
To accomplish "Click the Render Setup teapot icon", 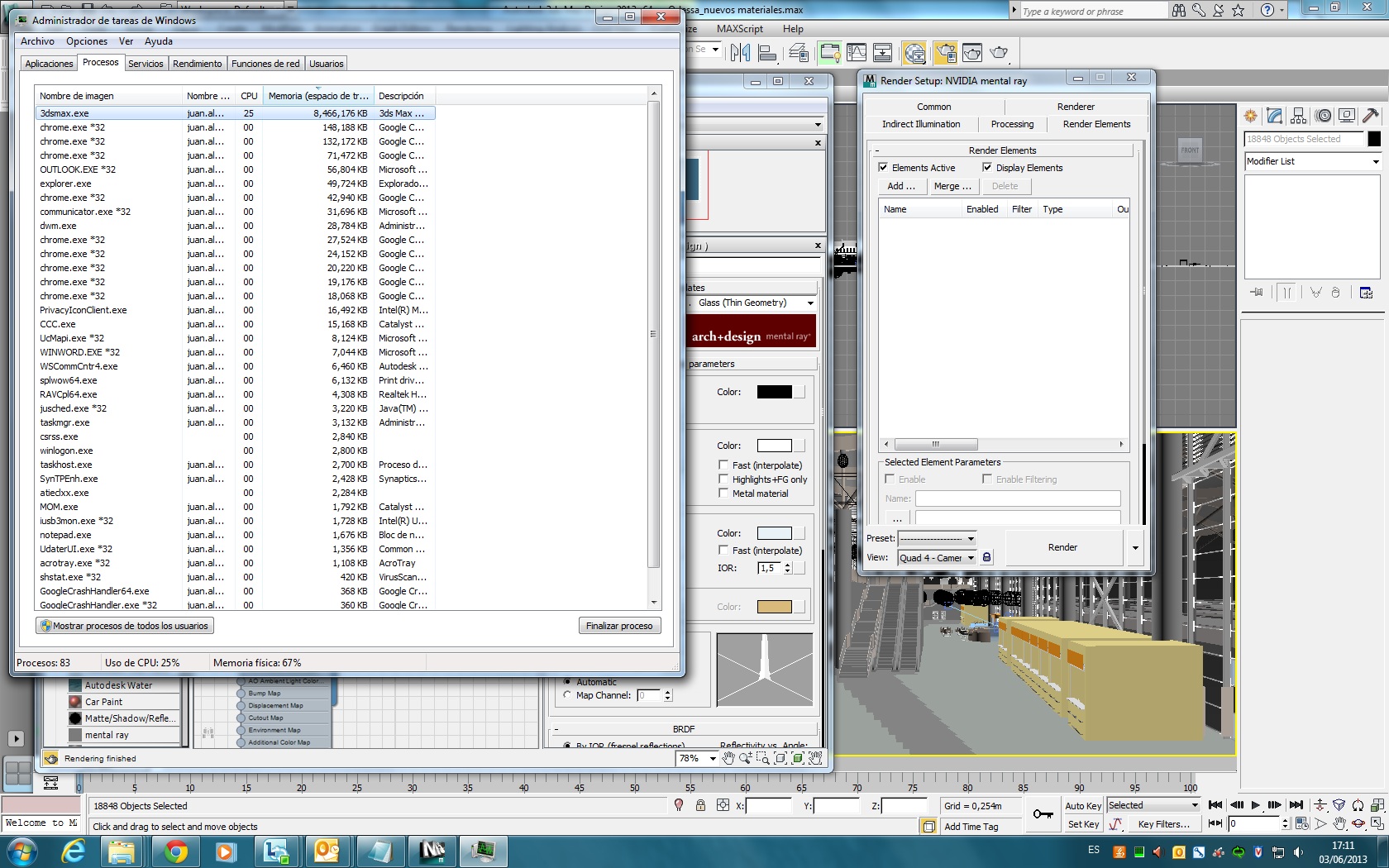I will click(946, 53).
